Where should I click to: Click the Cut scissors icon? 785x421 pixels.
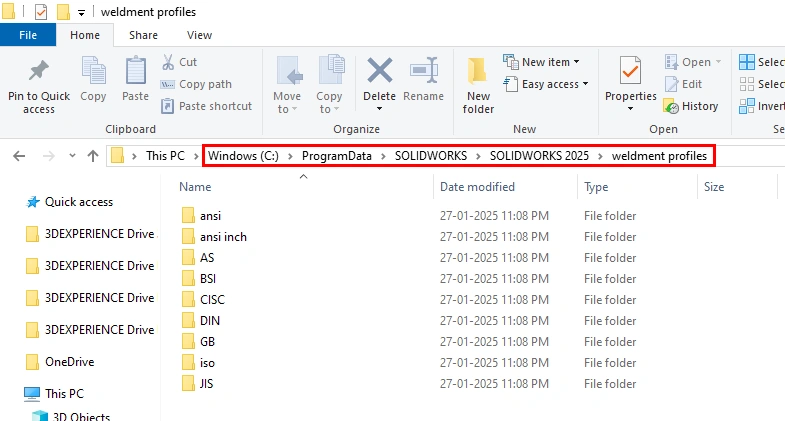click(168, 62)
